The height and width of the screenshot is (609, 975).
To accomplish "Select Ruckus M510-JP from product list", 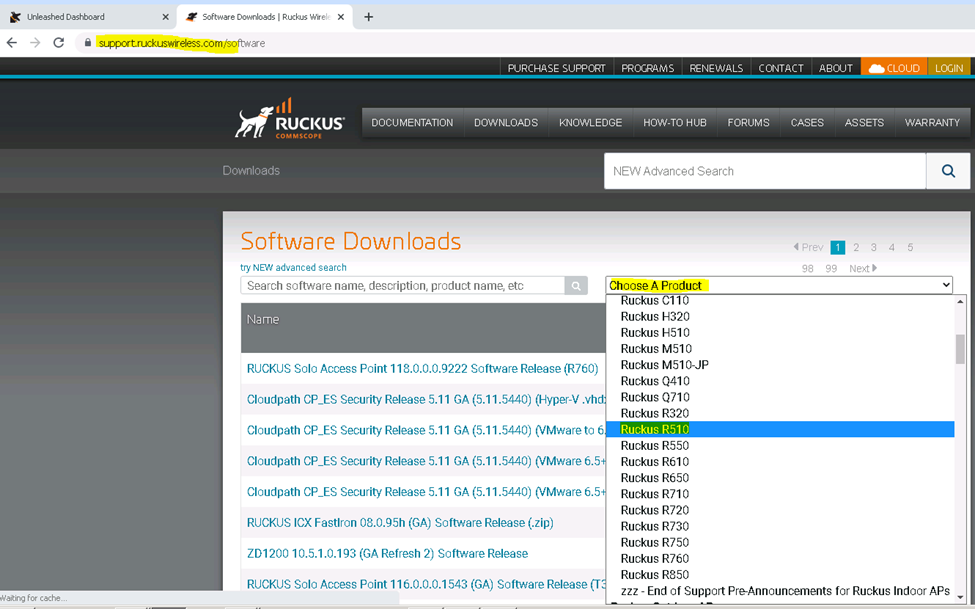I will pyautogui.click(x=780, y=365).
